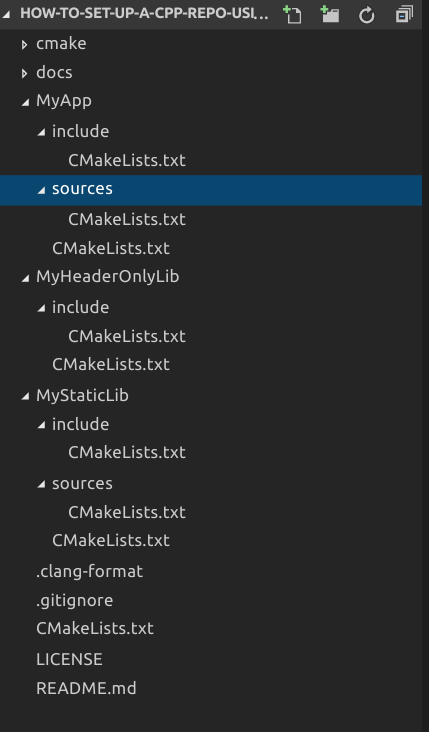Collapse all folders in explorer
Viewport: 429px width, 732px height.
[x=404, y=14]
